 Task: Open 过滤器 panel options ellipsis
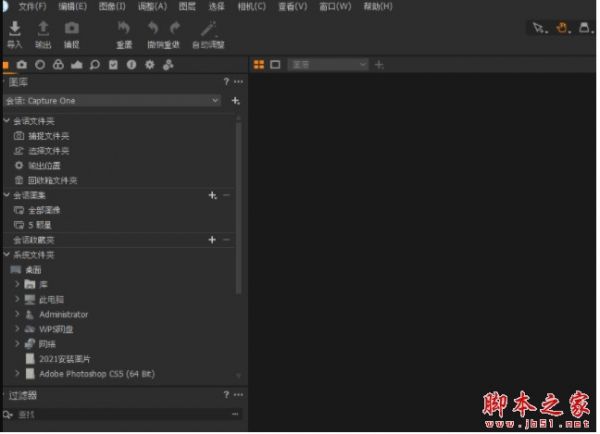pyautogui.click(x=238, y=395)
